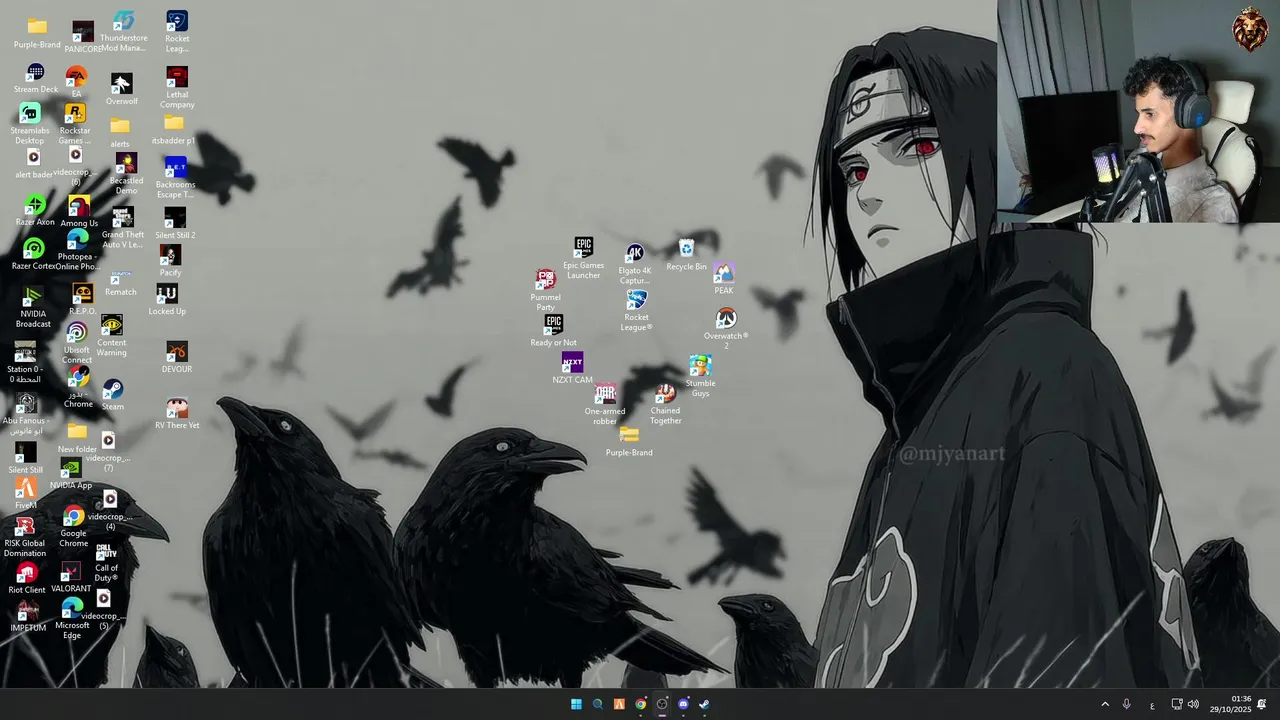Open the Riot Client shortcut
The width and height of the screenshot is (1280, 720).
click(x=27, y=579)
